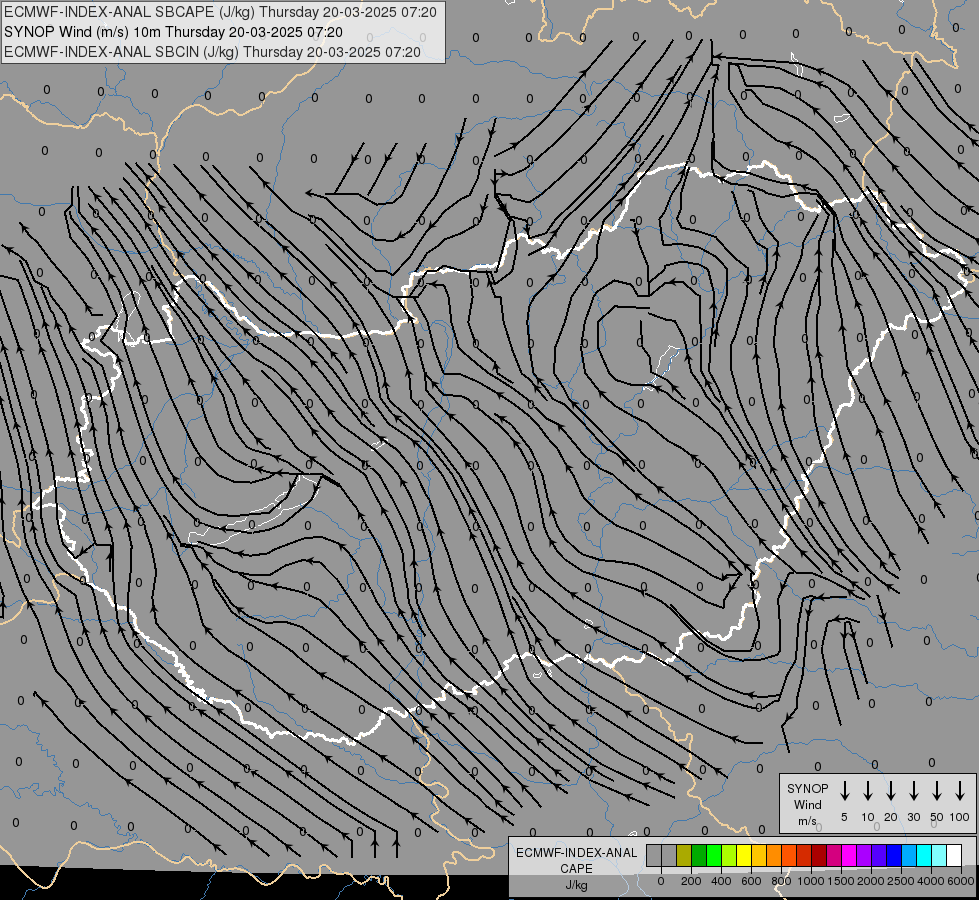Click the SBCIN title line at top

click(x=212, y=52)
